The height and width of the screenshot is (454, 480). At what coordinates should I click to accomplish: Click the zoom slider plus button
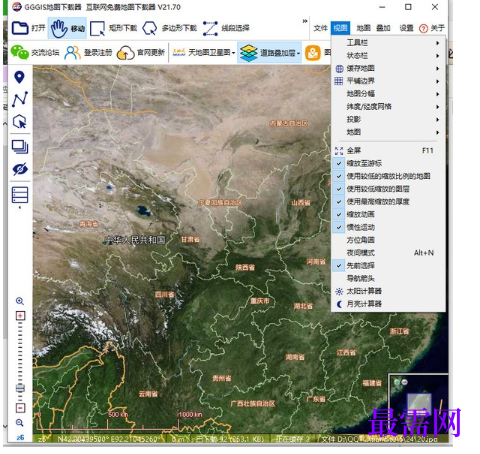tap(20, 316)
